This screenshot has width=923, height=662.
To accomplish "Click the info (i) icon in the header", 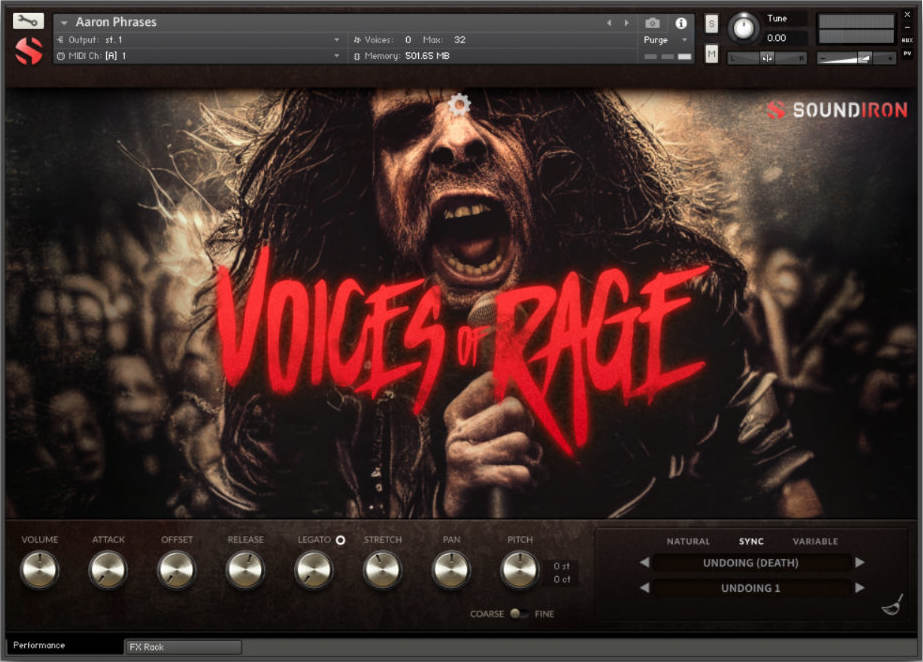I will pos(681,22).
